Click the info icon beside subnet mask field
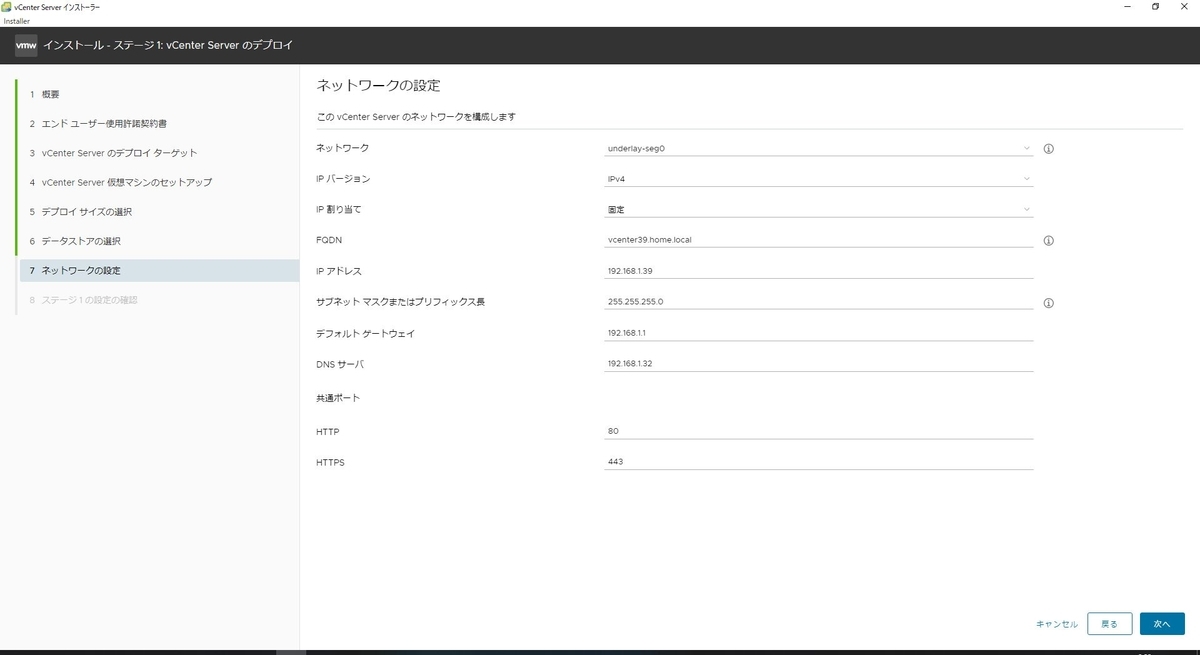 [x=1049, y=303]
